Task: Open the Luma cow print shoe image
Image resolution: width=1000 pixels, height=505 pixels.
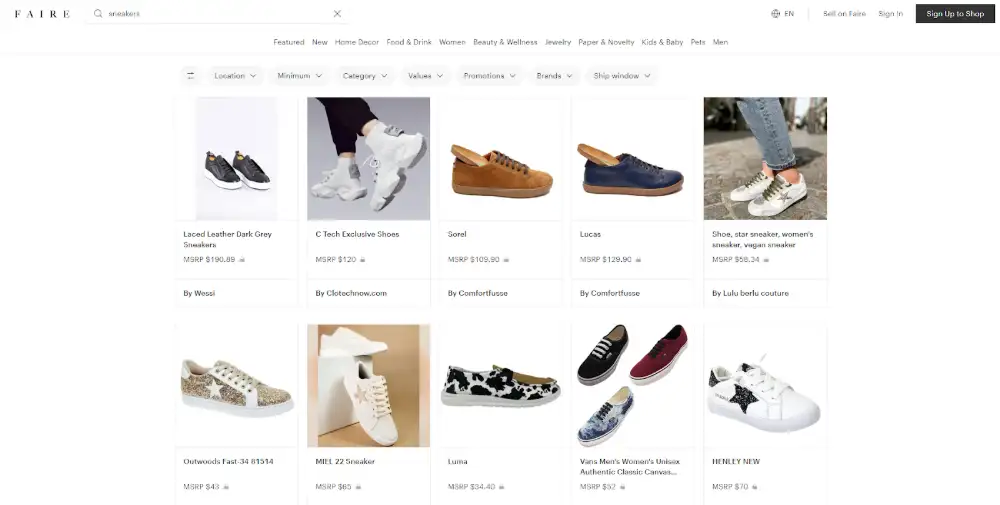Action: (x=501, y=386)
